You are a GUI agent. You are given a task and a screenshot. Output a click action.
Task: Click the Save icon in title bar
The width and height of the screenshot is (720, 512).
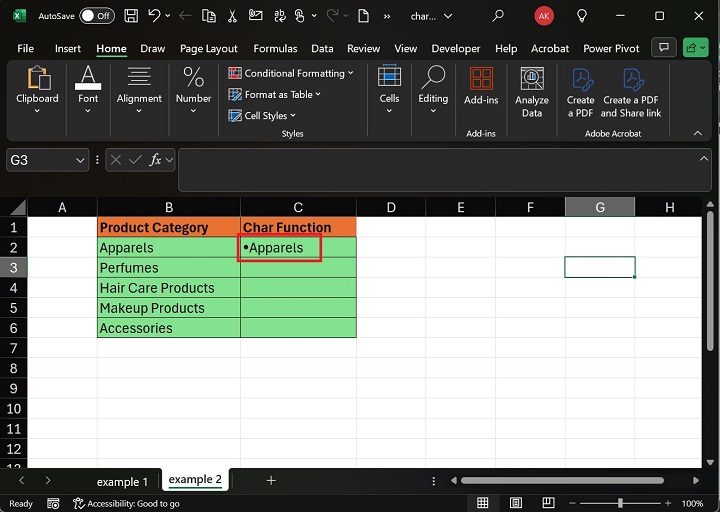pos(129,16)
